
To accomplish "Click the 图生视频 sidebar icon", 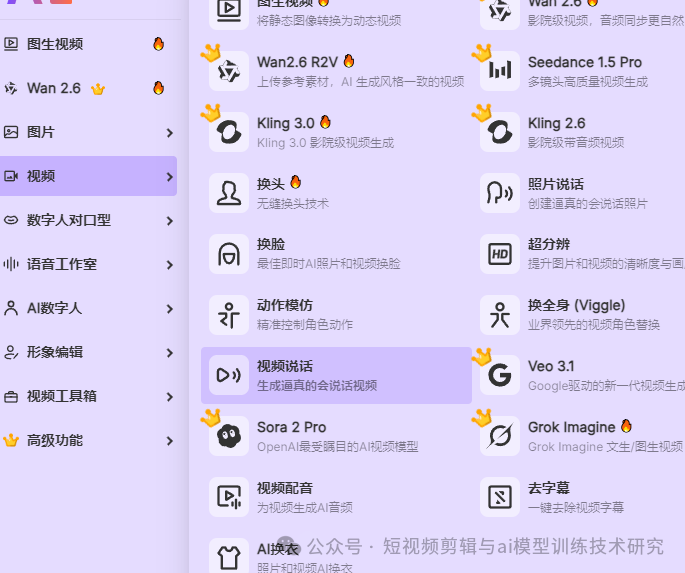I will (11, 44).
